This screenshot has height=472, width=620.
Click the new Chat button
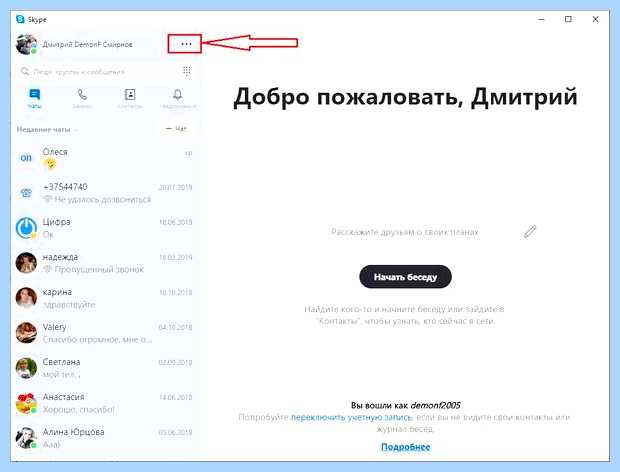pos(176,129)
